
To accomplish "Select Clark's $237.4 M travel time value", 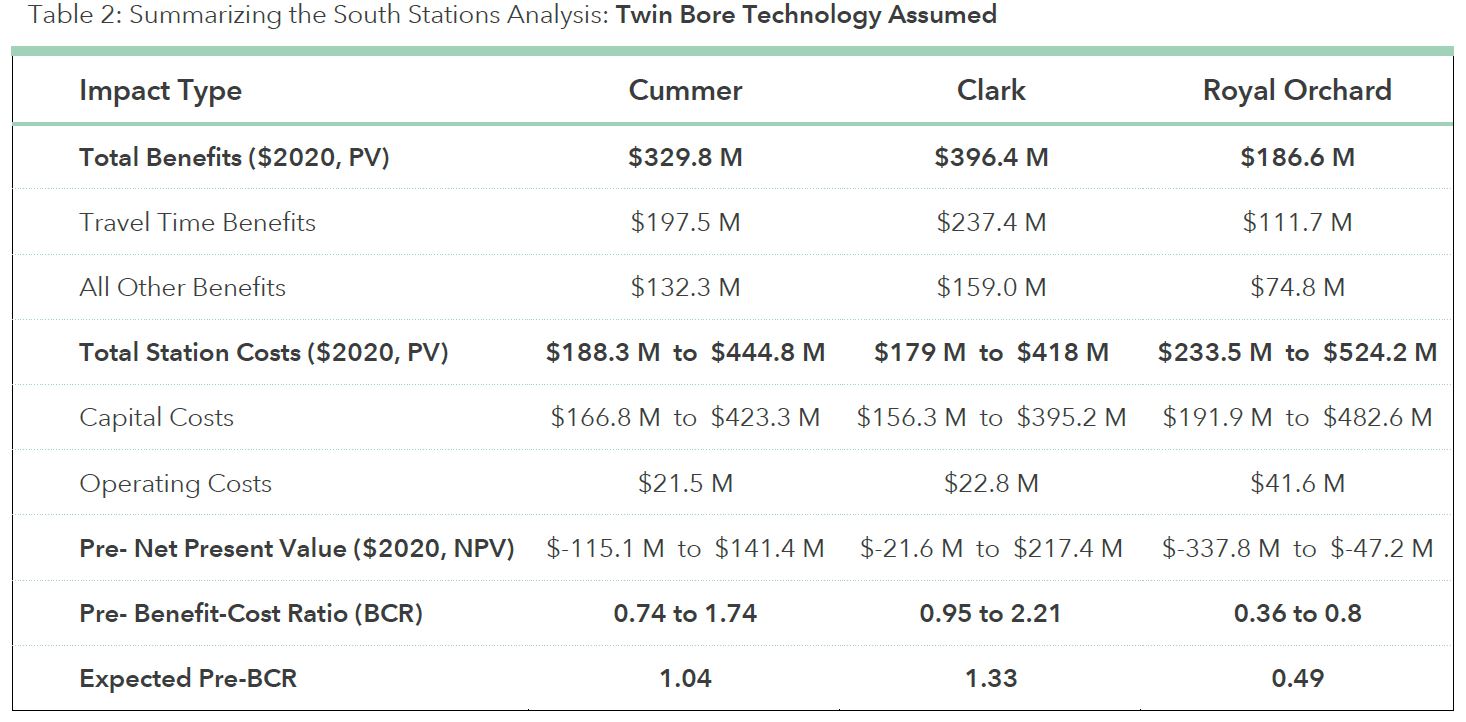I will (x=991, y=222).
